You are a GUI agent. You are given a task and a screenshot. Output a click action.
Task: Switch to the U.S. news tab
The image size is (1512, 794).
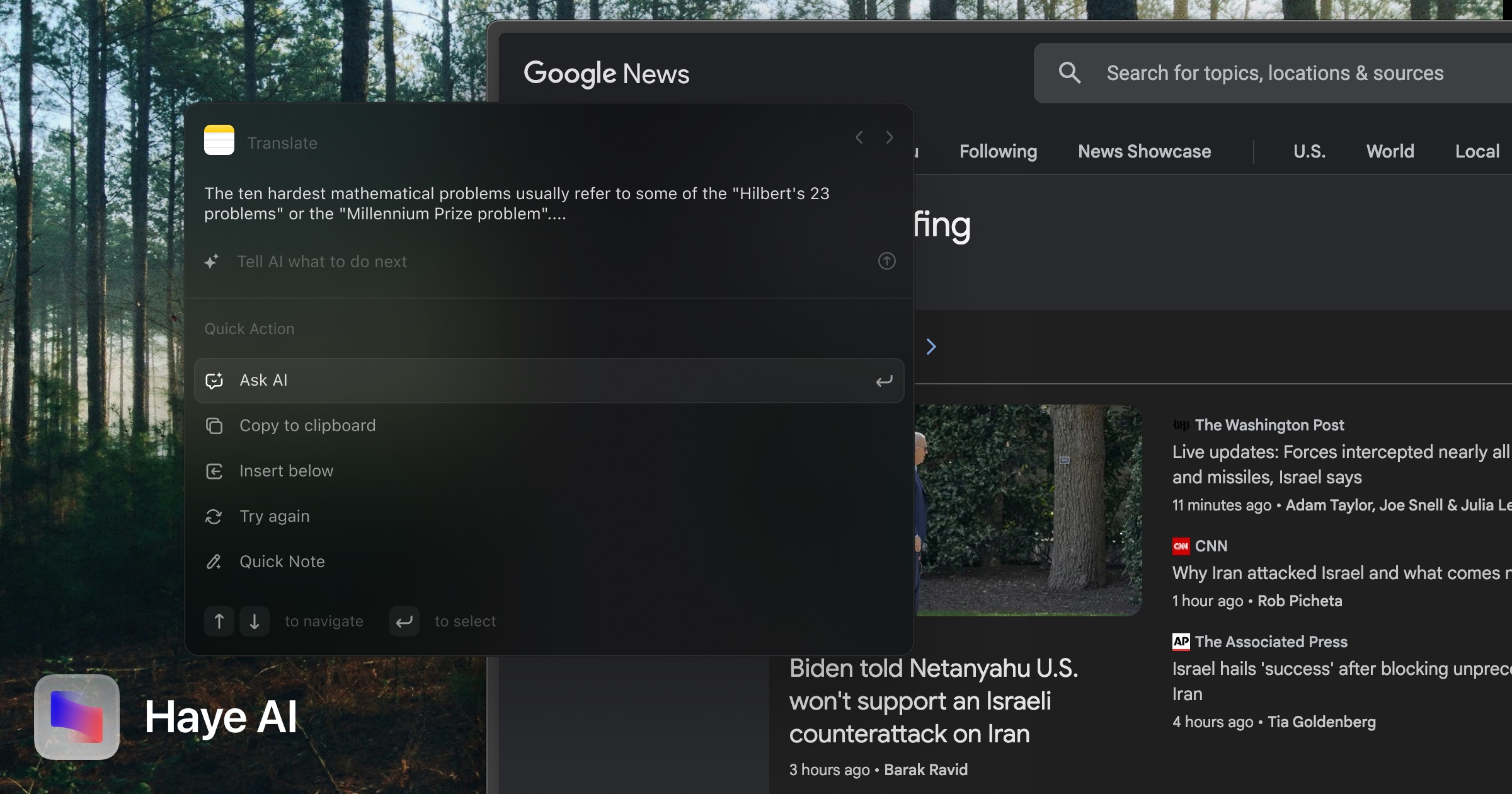(x=1309, y=151)
